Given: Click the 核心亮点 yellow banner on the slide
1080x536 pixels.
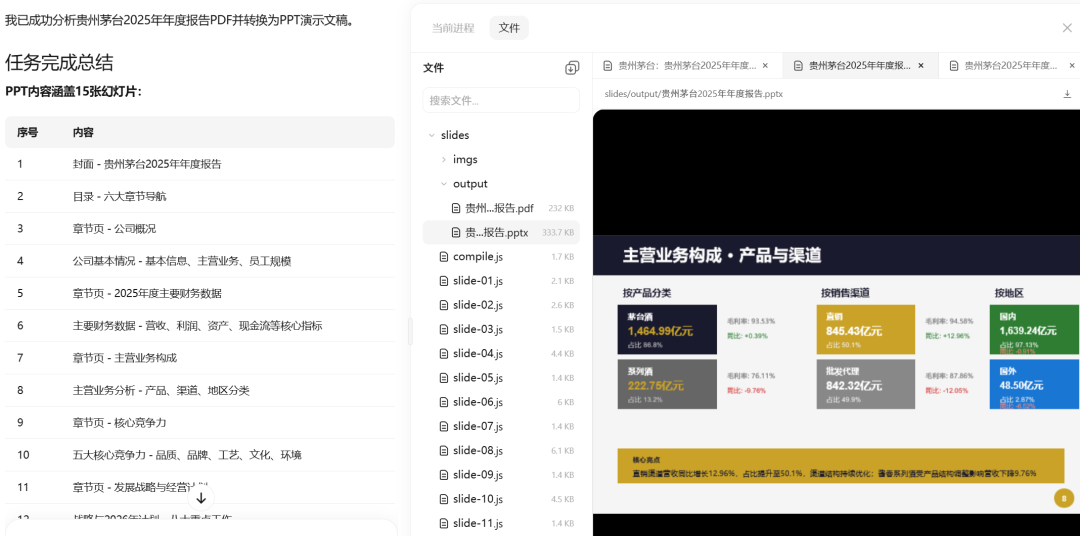Looking at the screenshot, I should tap(841, 466).
